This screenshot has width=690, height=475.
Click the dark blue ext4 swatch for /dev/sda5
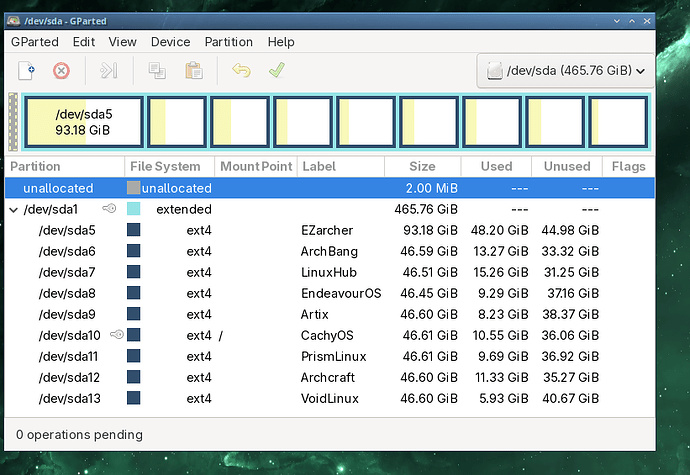click(x=133, y=230)
